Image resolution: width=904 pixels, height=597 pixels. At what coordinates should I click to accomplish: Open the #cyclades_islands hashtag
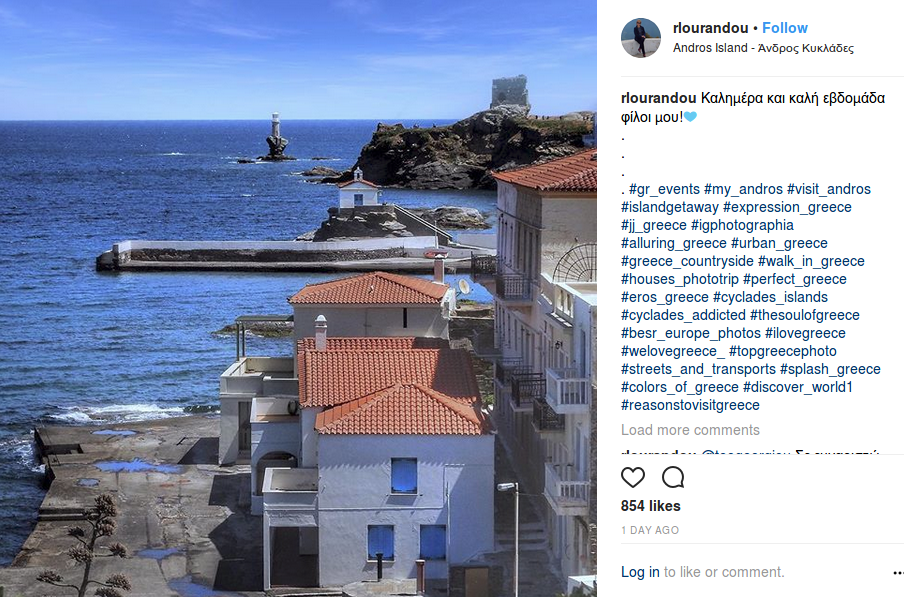[770, 297]
